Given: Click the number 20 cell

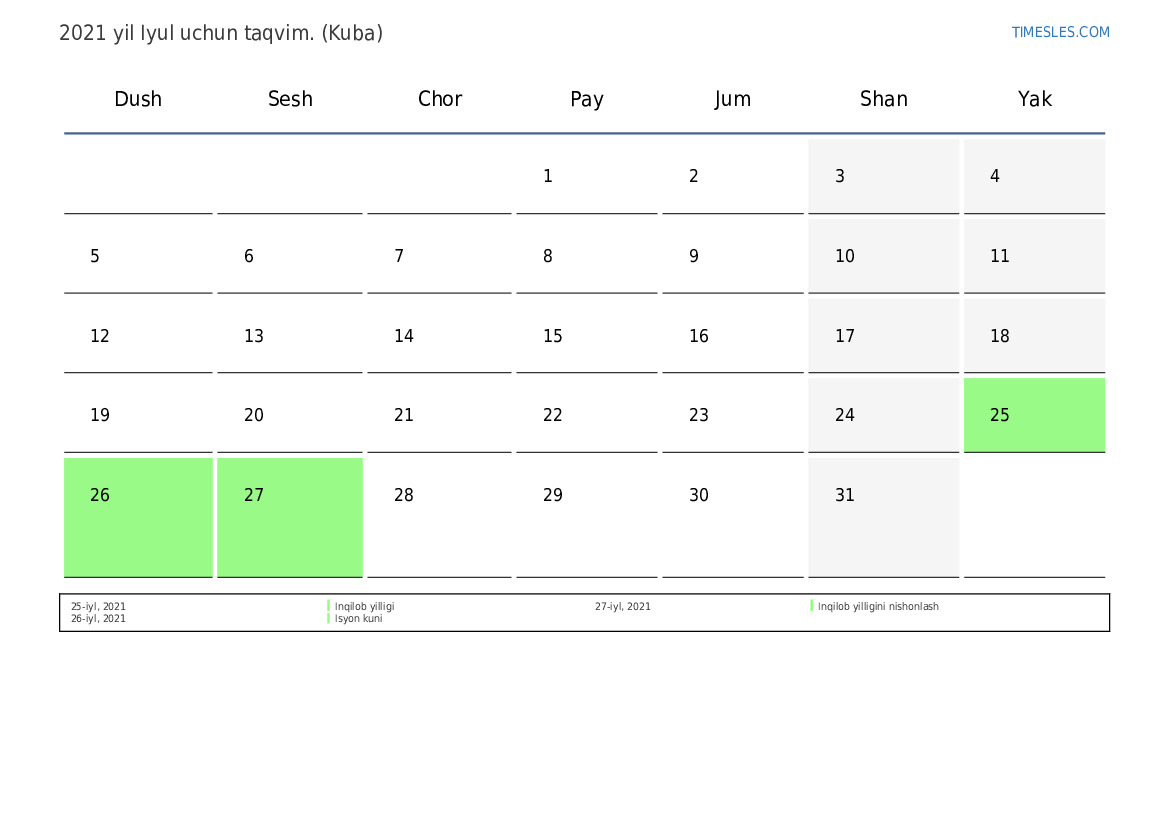Looking at the screenshot, I should pyautogui.click(x=290, y=415).
